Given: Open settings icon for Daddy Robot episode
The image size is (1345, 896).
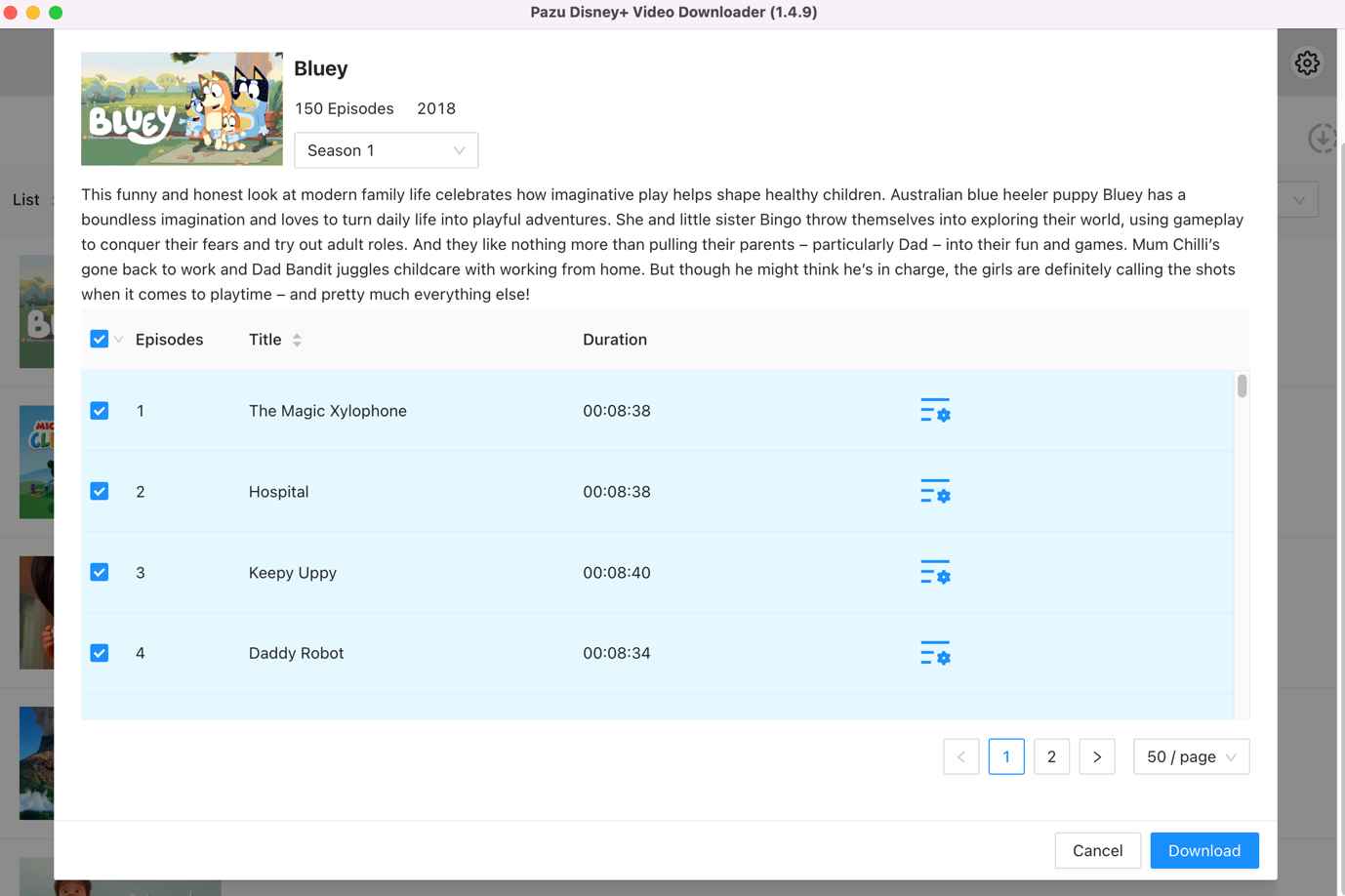Looking at the screenshot, I should click(x=934, y=654).
